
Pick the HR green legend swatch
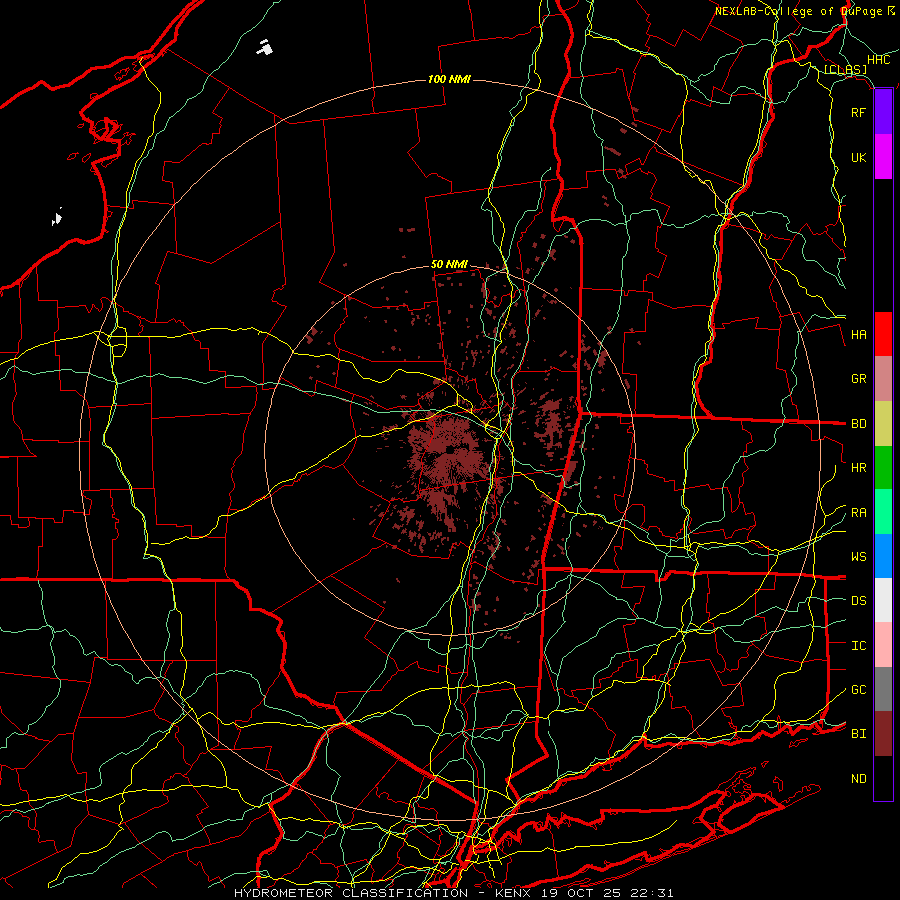click(883, 468)
